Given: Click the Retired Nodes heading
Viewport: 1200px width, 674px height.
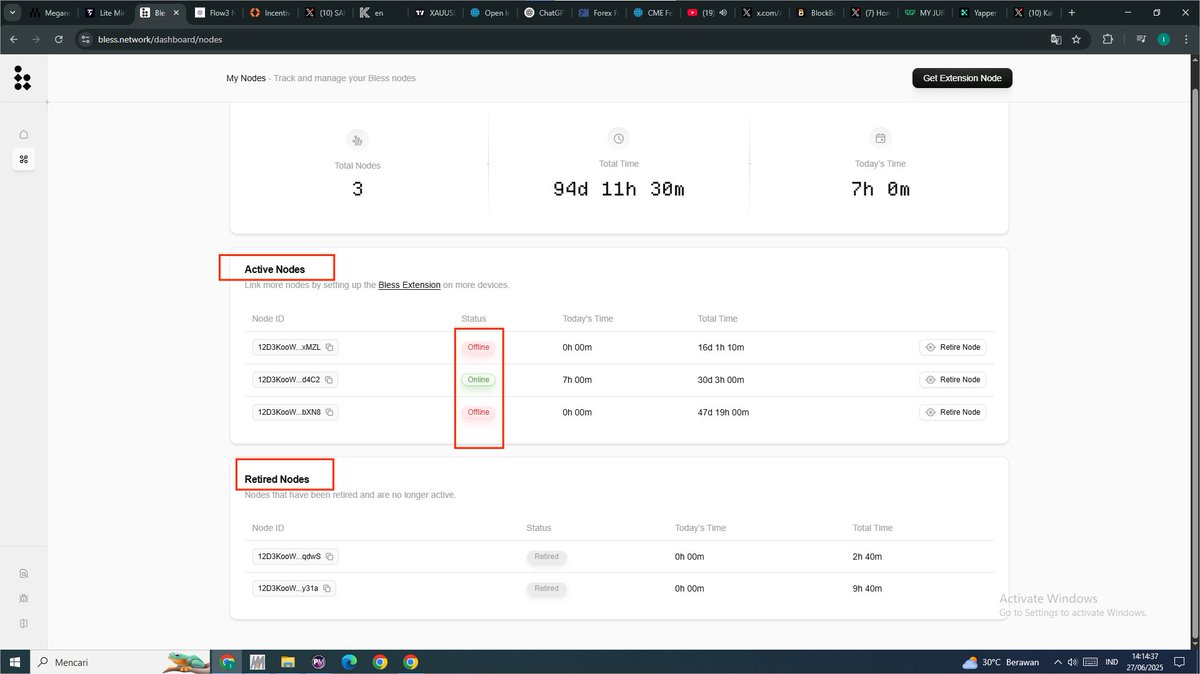Looking at the screenshot, I should 277,480.
